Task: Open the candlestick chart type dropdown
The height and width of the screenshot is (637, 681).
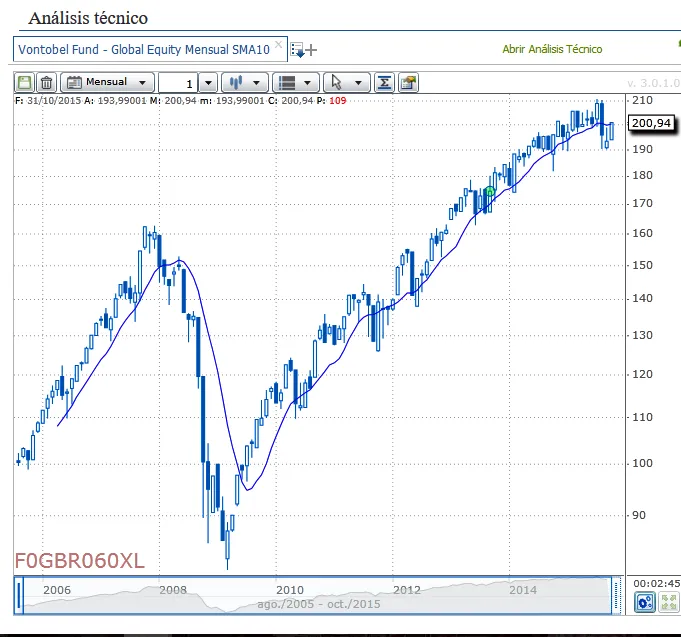Action: [245, 82]
